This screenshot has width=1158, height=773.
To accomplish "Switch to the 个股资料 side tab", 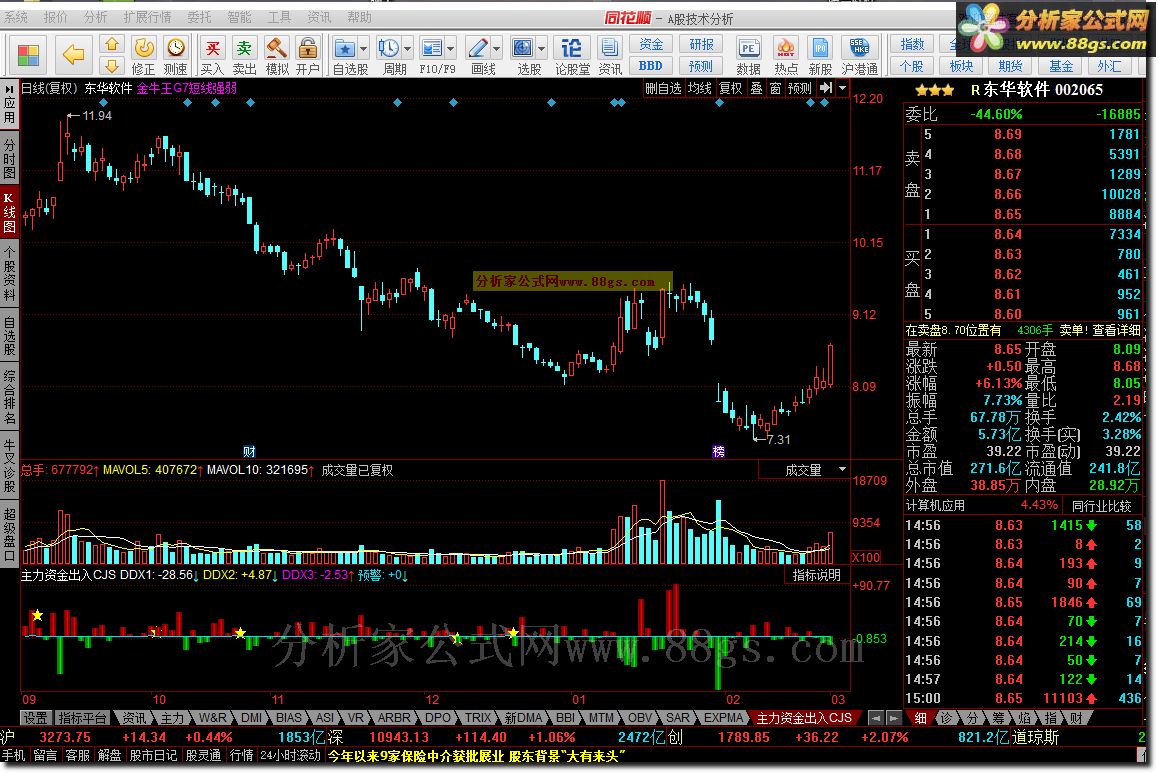I will coord(9,274).
